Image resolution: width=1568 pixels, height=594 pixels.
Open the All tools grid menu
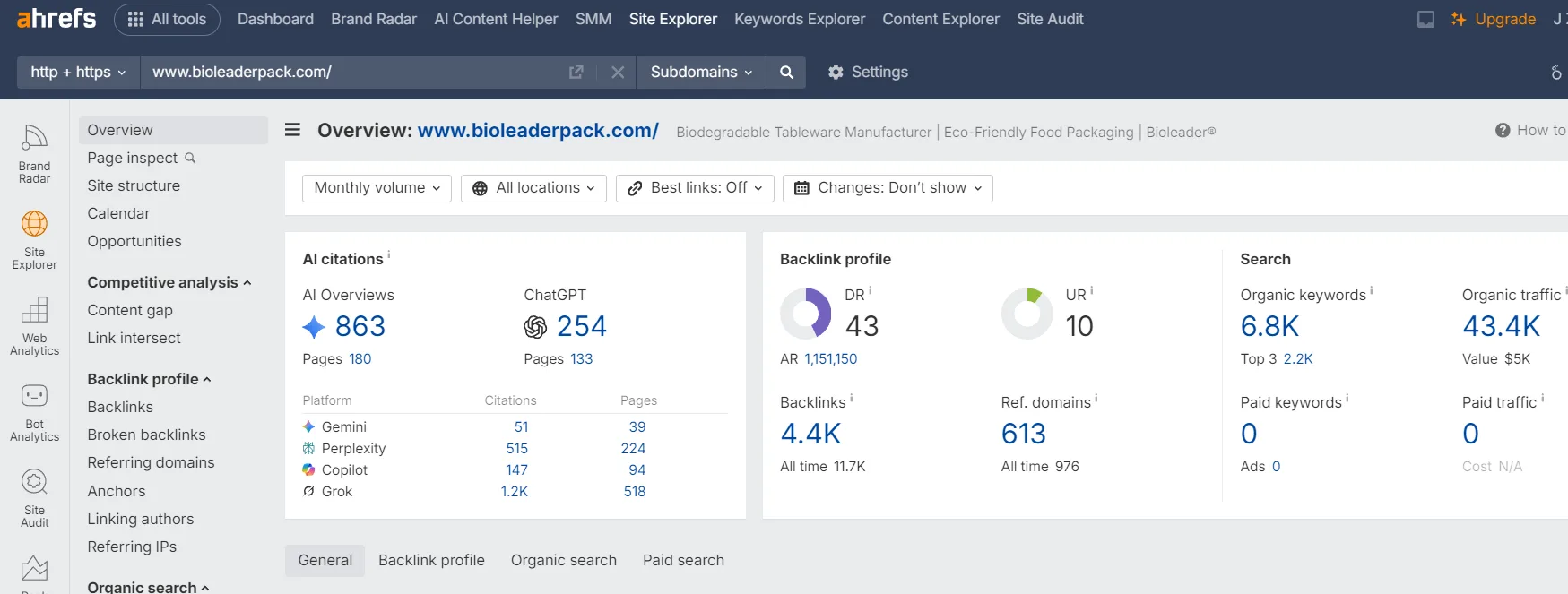[167, 19]
